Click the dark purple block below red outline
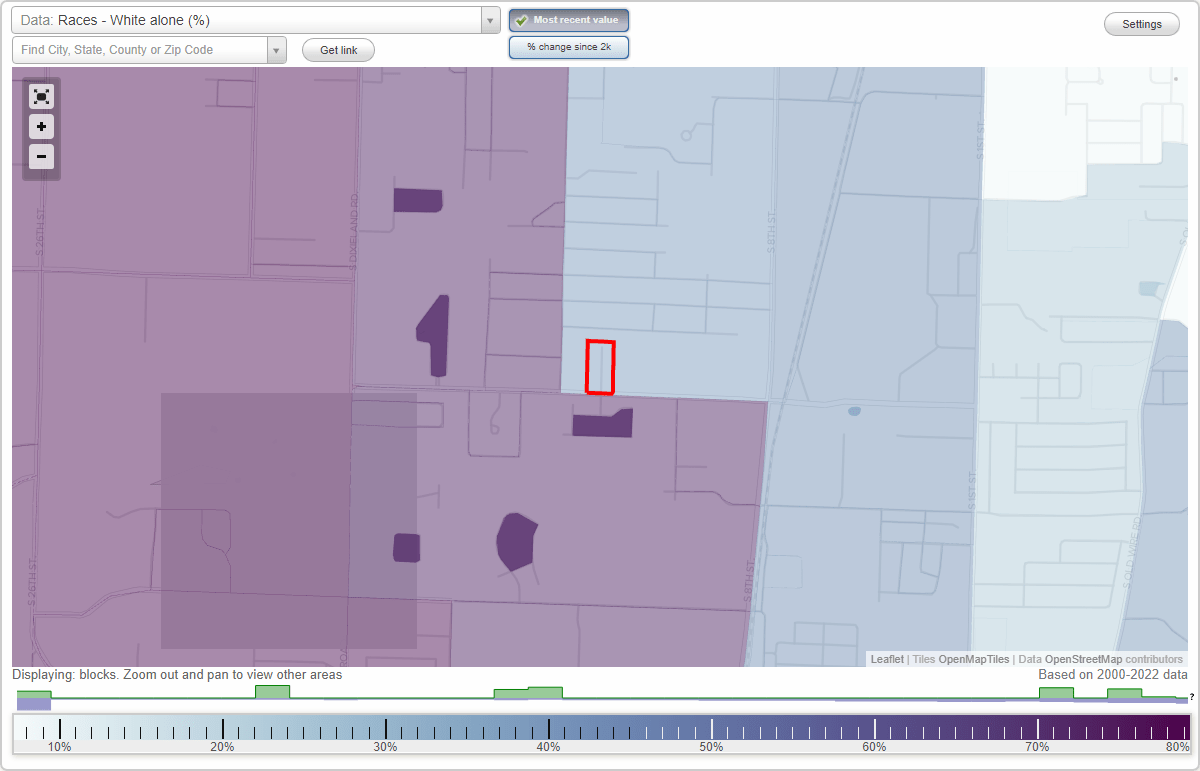The height and width of the screenshot is (771, 1200). 603,423
